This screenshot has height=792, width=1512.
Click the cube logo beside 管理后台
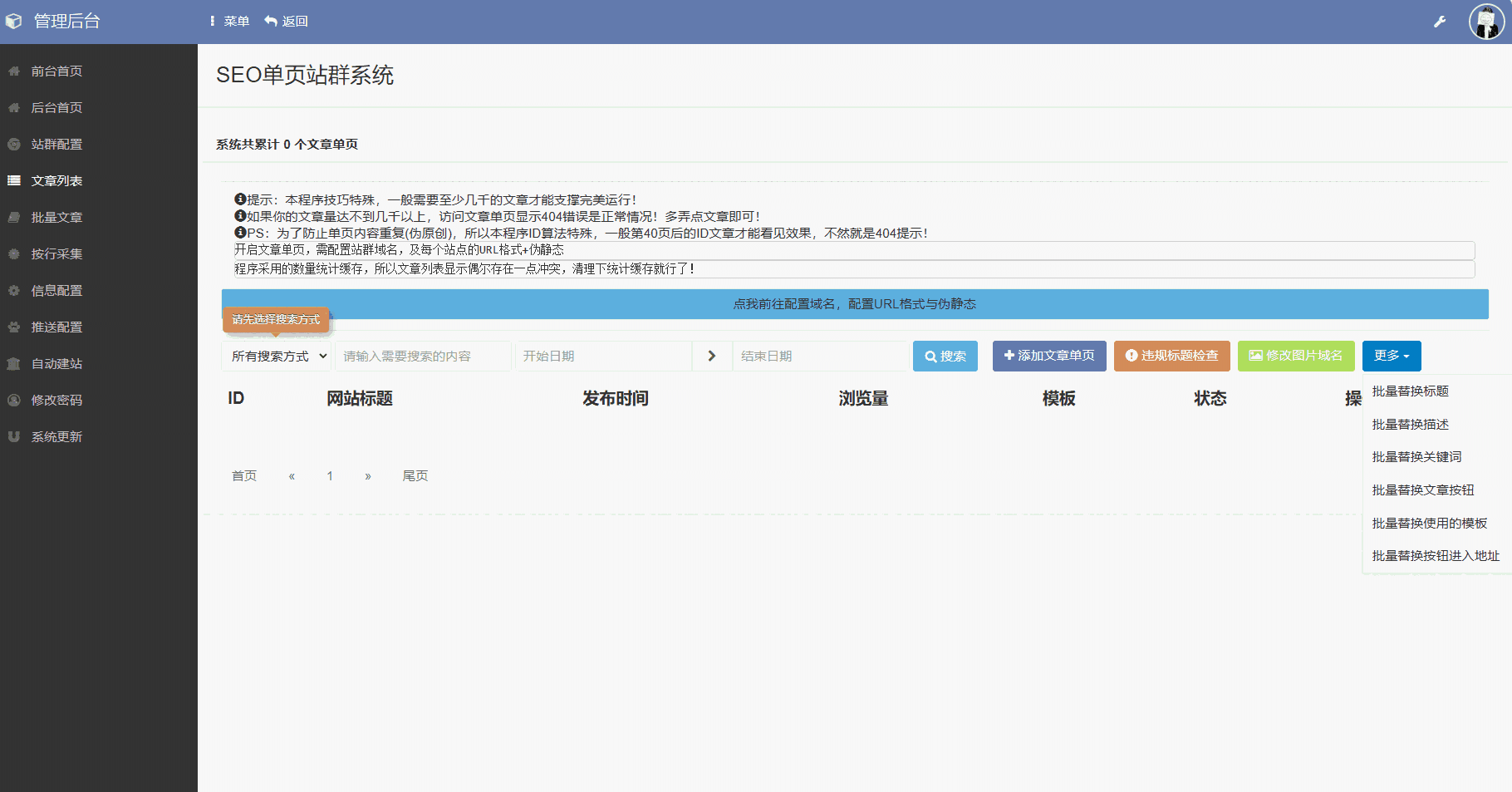click(13, 22)
